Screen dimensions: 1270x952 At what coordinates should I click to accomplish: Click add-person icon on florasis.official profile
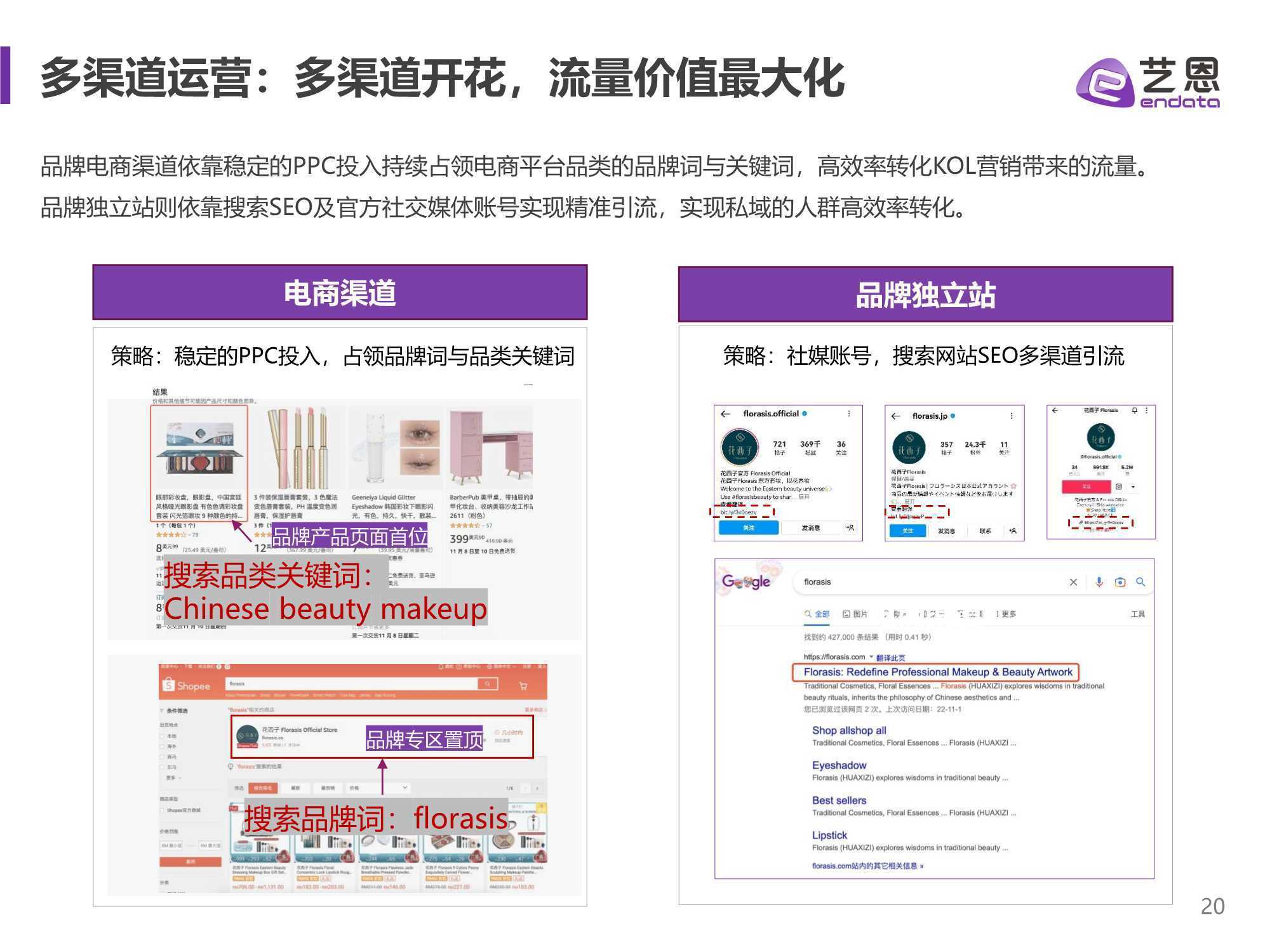coord(850,527)
